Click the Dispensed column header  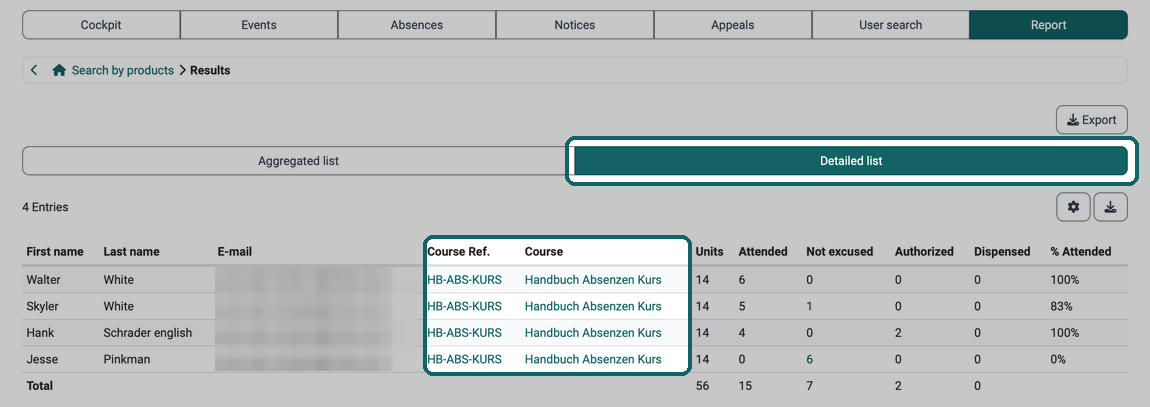1002,252
